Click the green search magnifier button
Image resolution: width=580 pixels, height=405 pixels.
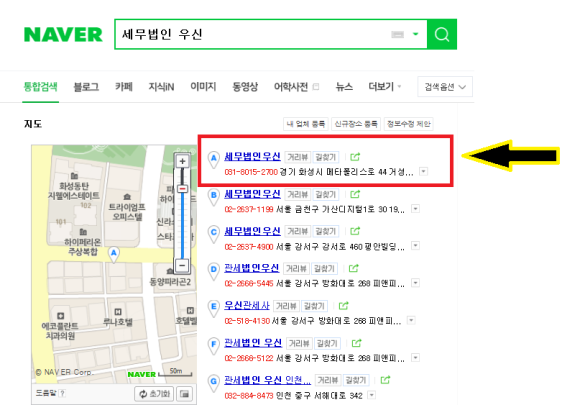click(x=442, y=34)
